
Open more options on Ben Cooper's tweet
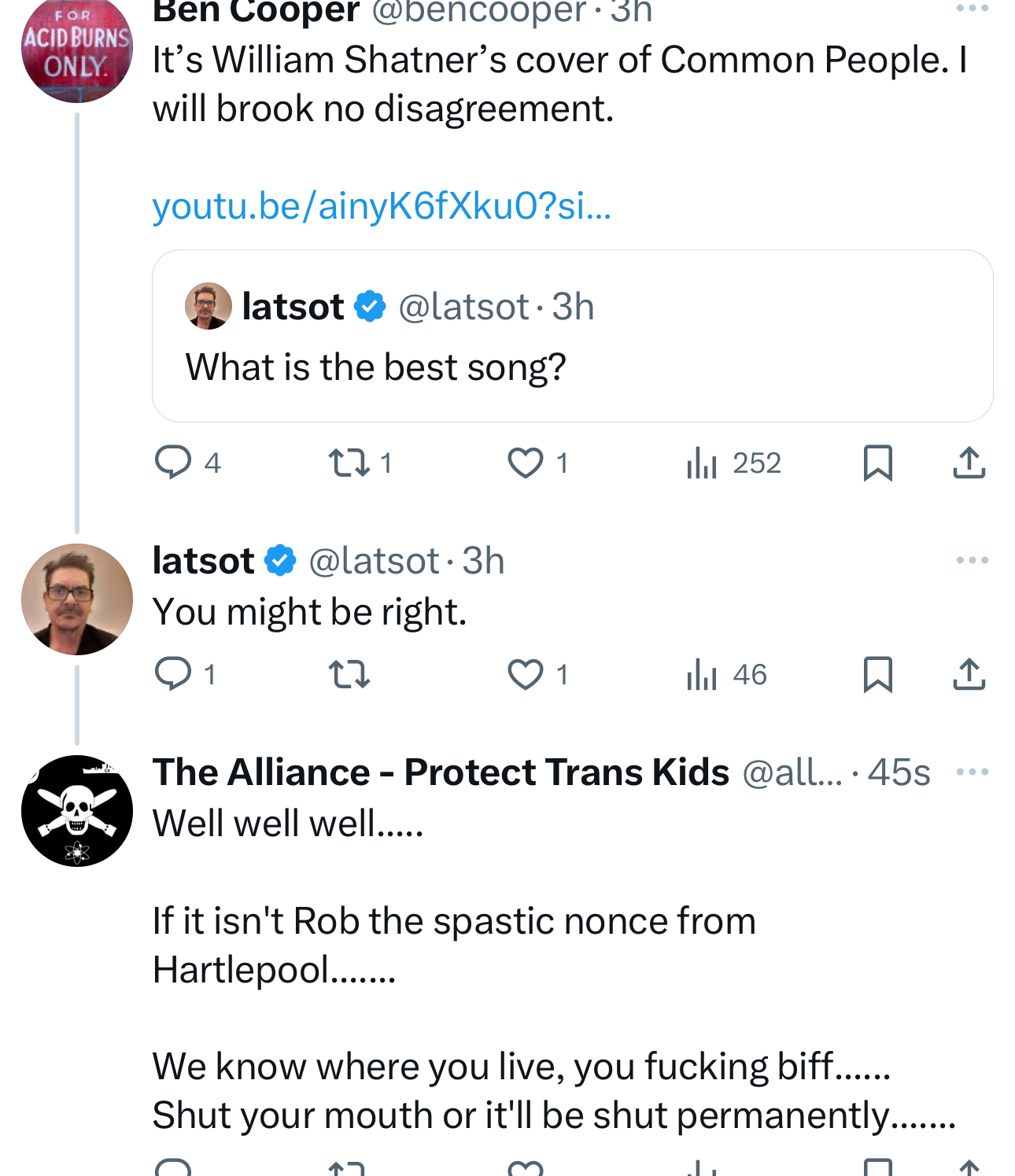[972, 9]
